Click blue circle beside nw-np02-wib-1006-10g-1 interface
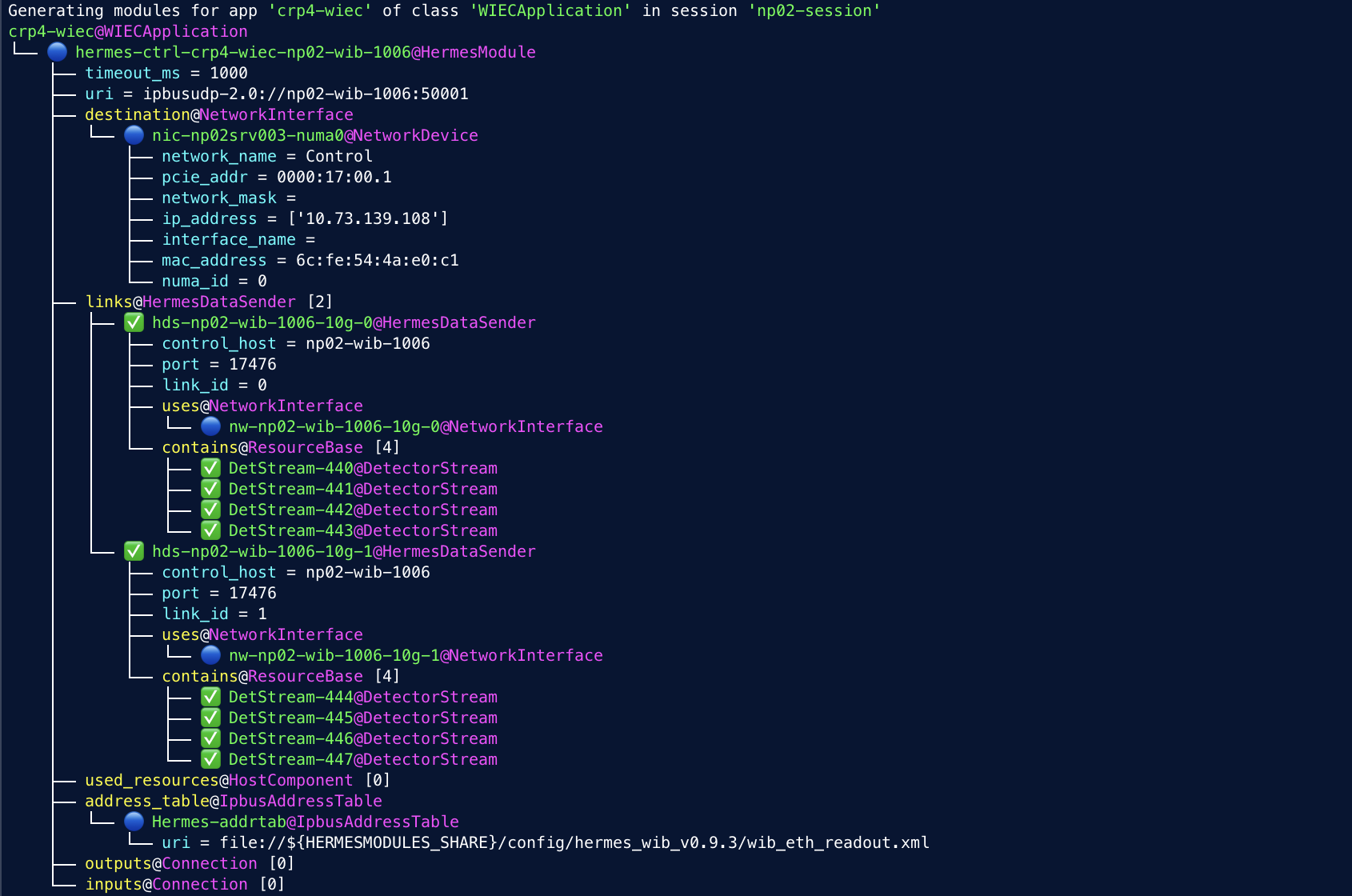 pos(210,655)
